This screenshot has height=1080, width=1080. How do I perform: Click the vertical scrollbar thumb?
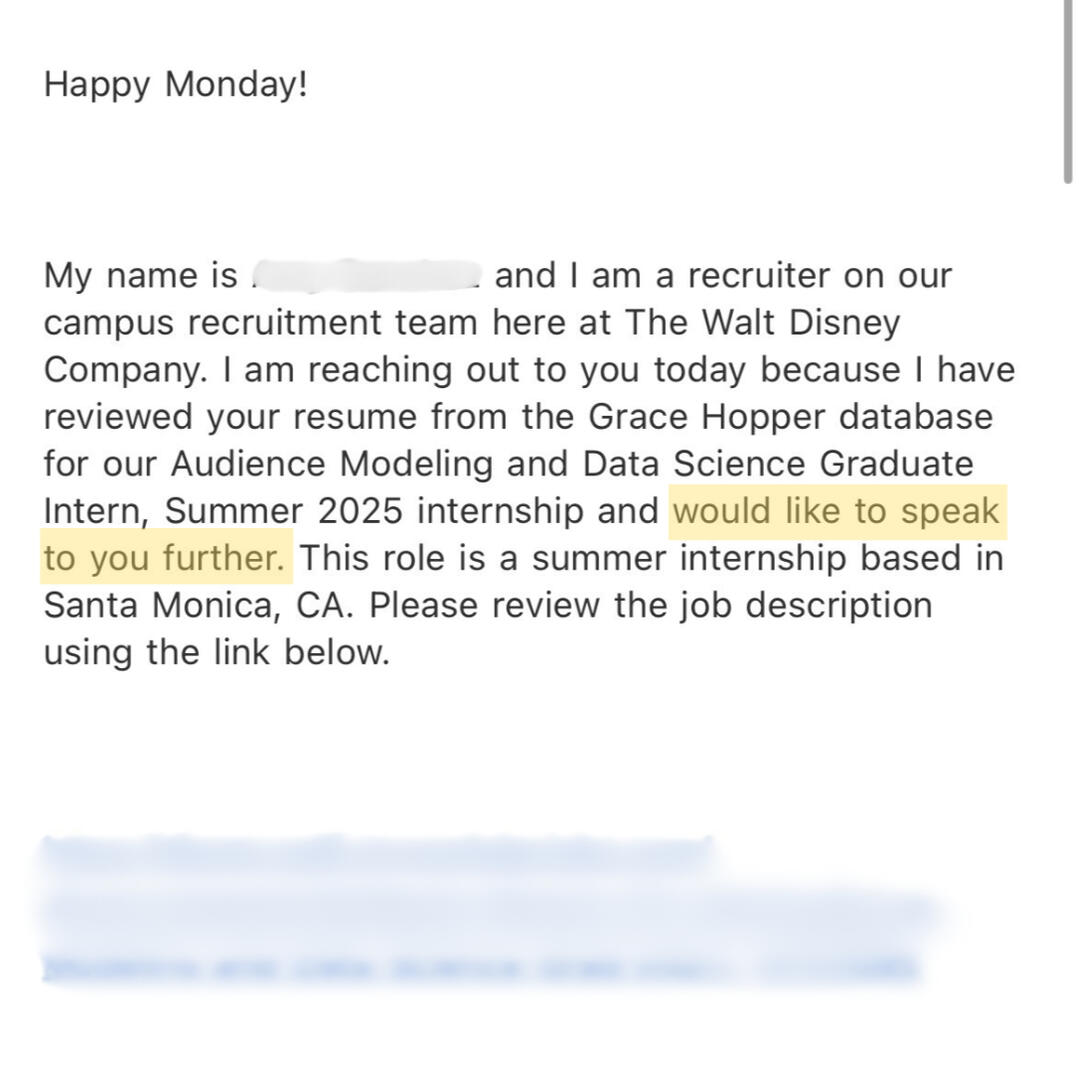pos(1068,90)
